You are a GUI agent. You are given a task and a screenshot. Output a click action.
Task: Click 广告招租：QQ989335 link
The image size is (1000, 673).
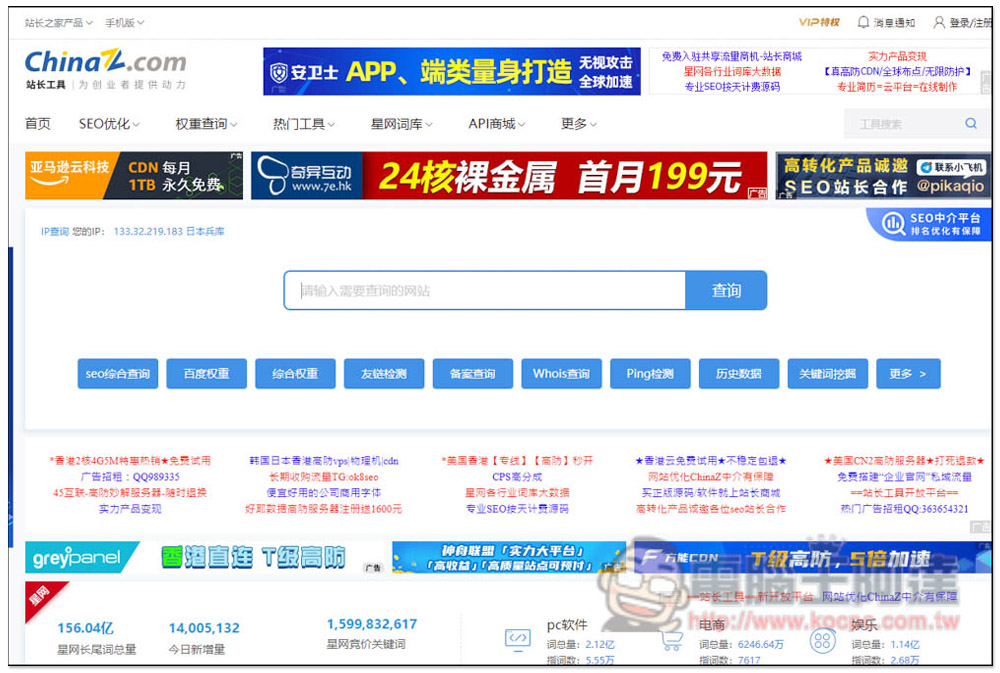(130, 477)
